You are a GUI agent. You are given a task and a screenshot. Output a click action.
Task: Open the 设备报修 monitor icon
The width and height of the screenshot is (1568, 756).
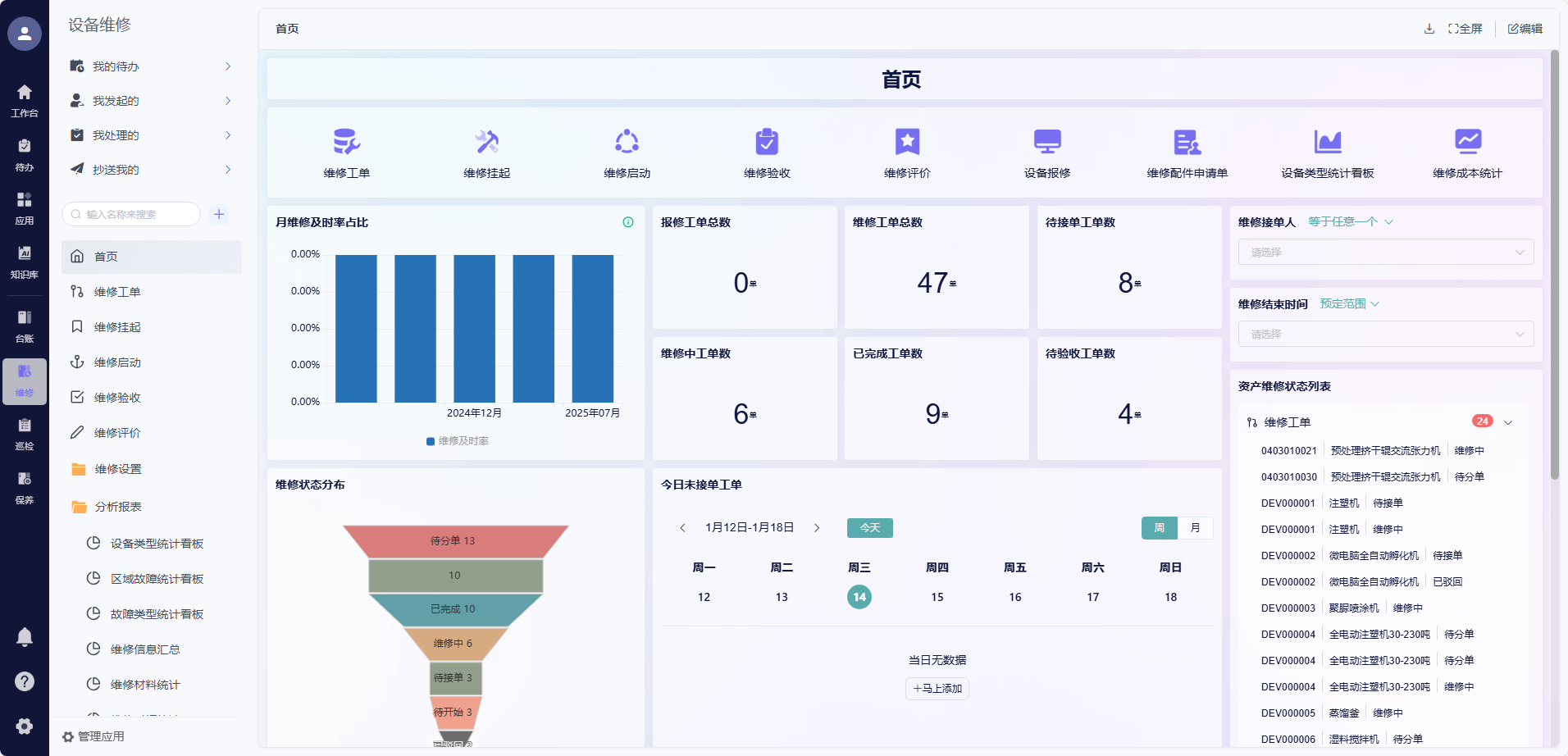click(1047, 143)
